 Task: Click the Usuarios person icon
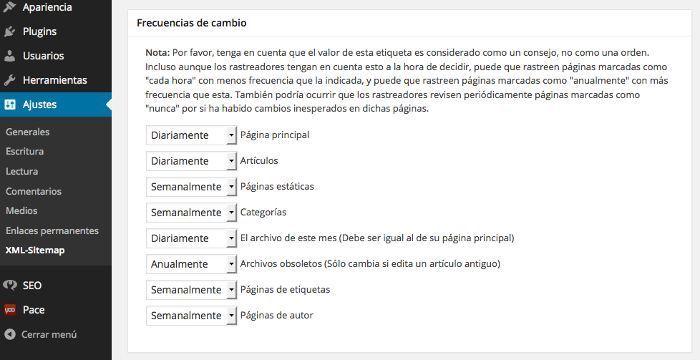tap(9, 56)
